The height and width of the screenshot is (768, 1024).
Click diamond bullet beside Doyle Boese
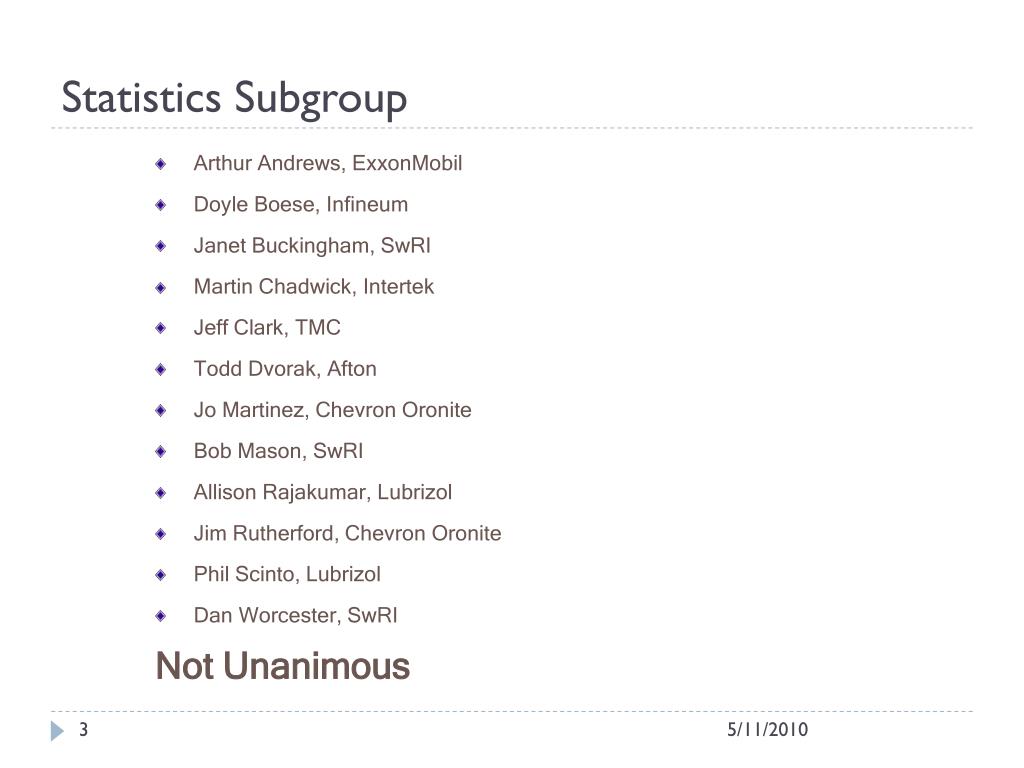[161, 205]
